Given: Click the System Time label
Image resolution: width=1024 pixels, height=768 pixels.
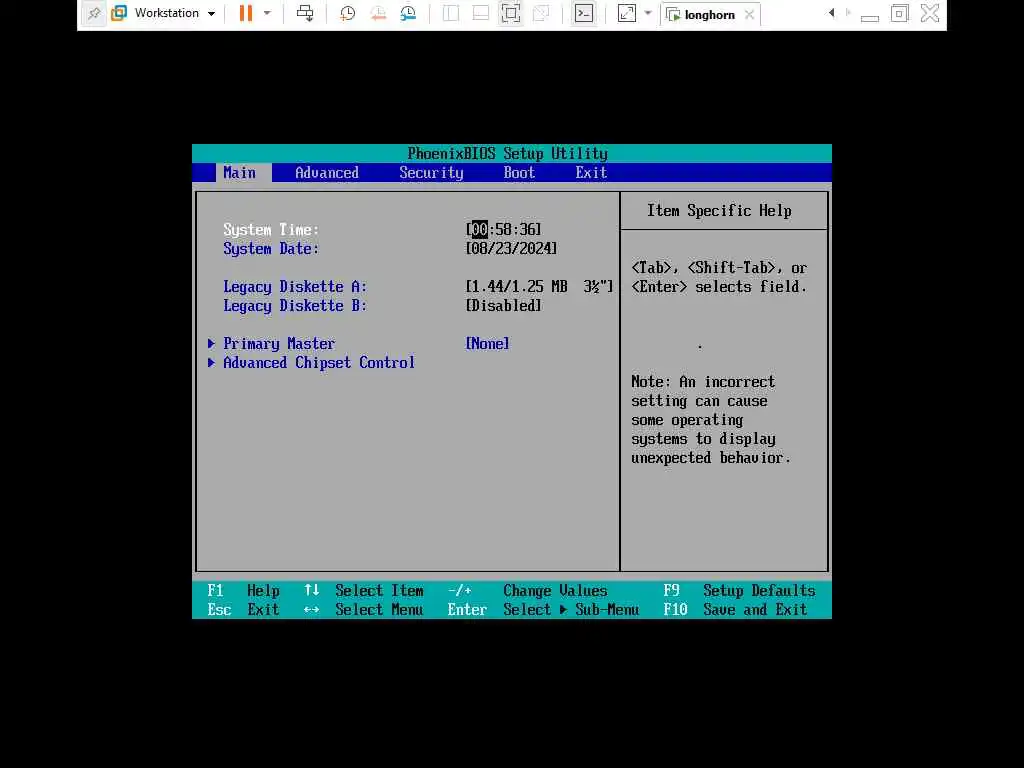Looking at the screenshot, I should [x=271, y=229].
